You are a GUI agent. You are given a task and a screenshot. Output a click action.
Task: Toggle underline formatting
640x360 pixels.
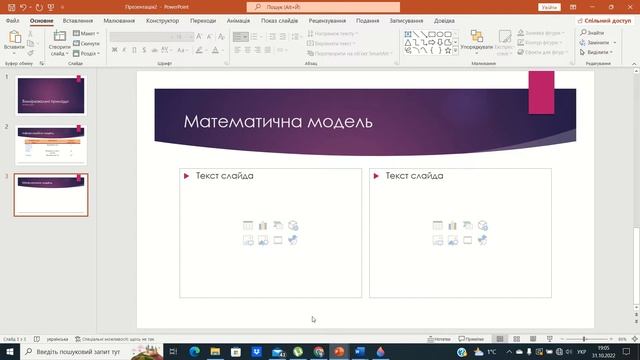coord(134,50)
